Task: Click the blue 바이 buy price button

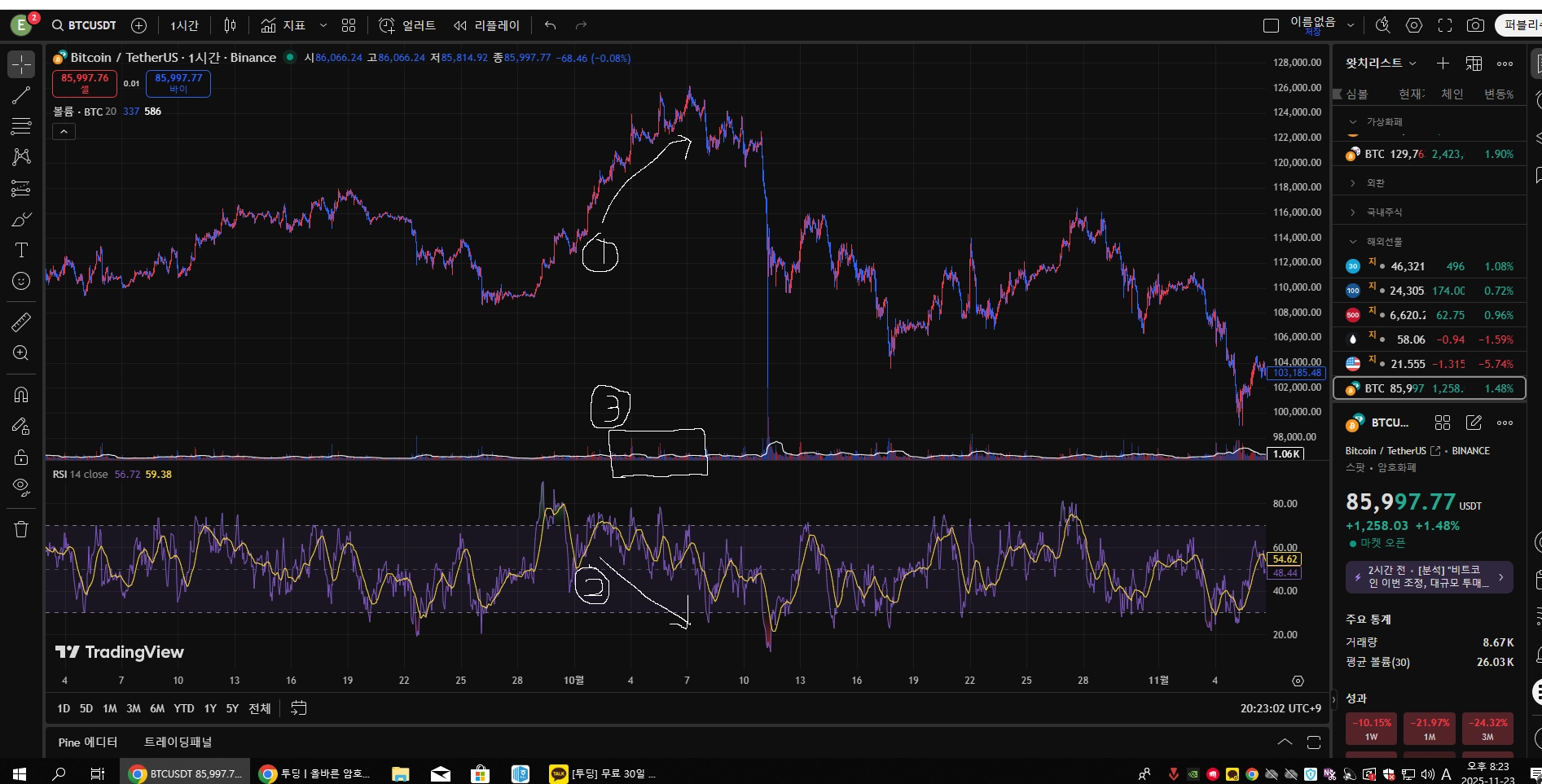Action: [178, 83]
